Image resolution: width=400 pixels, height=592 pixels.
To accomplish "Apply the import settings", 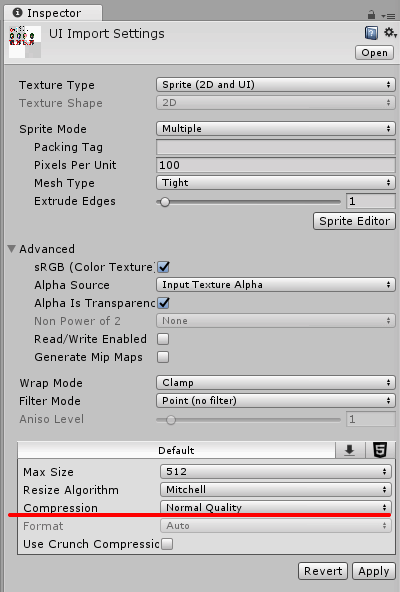I will 374,571.
